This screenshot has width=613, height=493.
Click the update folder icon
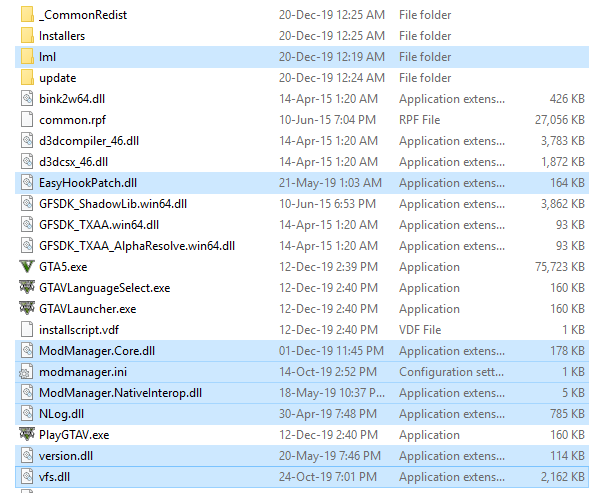(x=27, y=78)
